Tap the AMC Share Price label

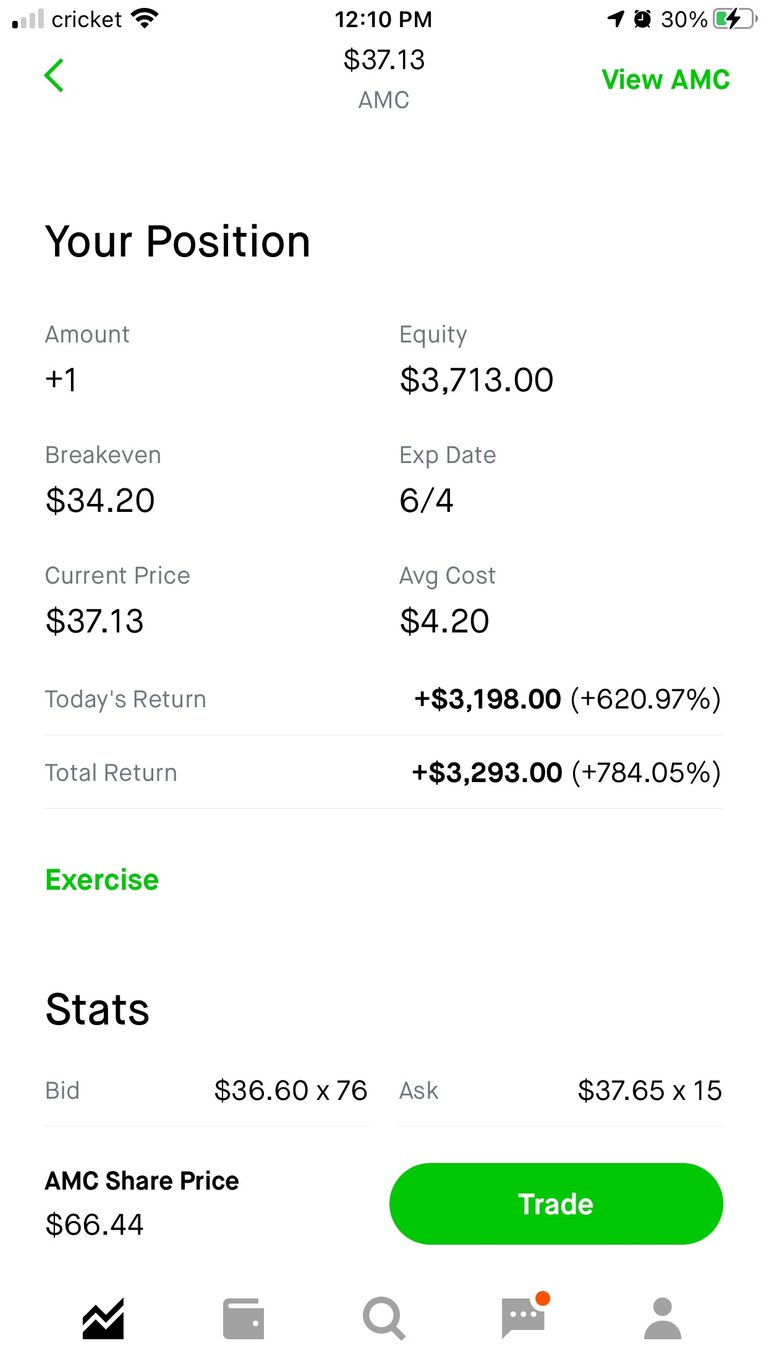(142, 1181)
